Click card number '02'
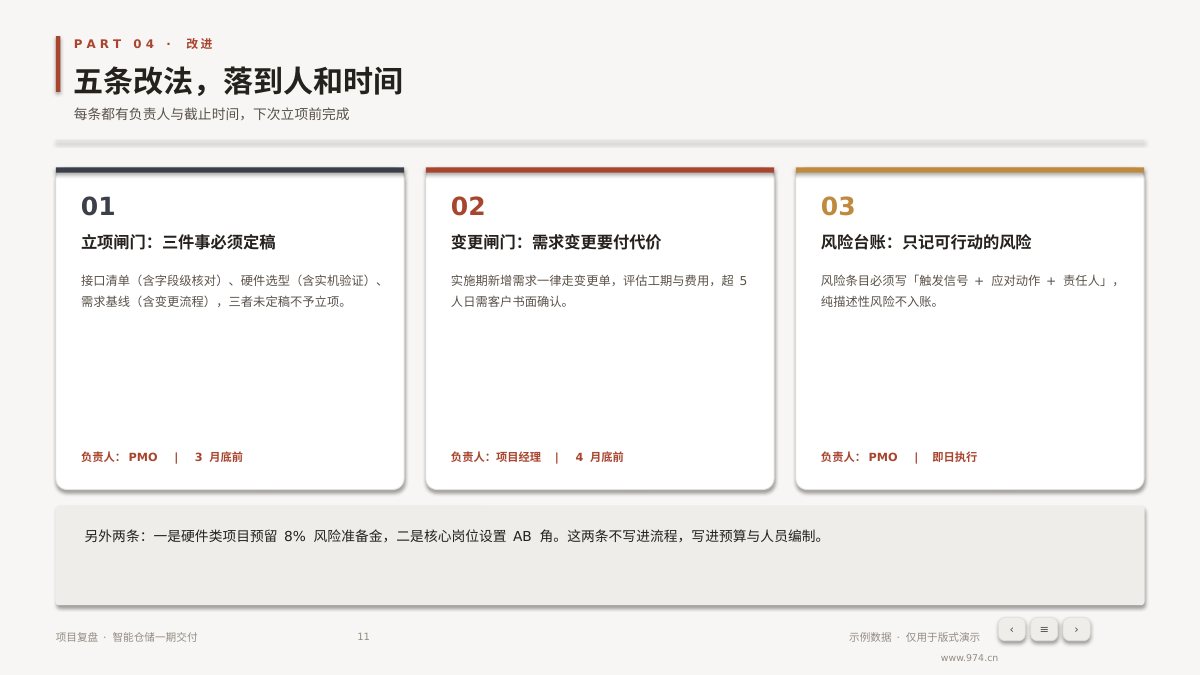 pyautogui.click(x=468, y=206)
